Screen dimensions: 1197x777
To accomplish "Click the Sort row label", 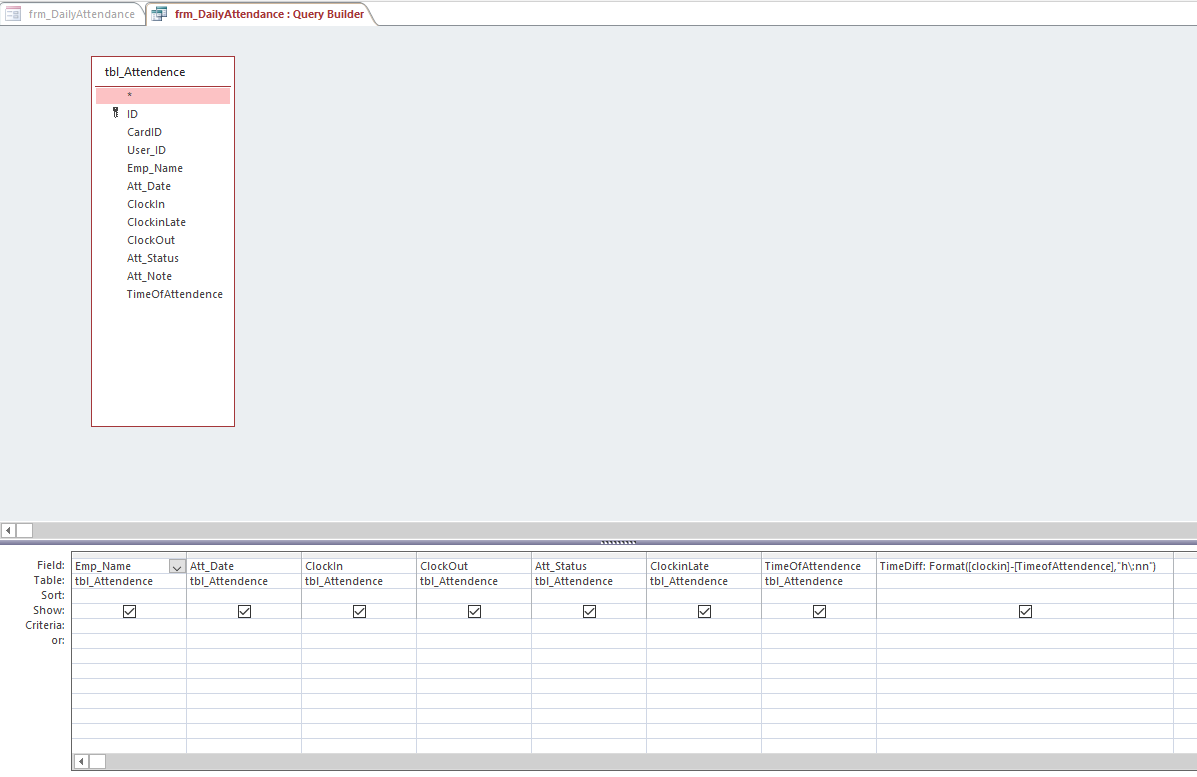I will (53, 595).
